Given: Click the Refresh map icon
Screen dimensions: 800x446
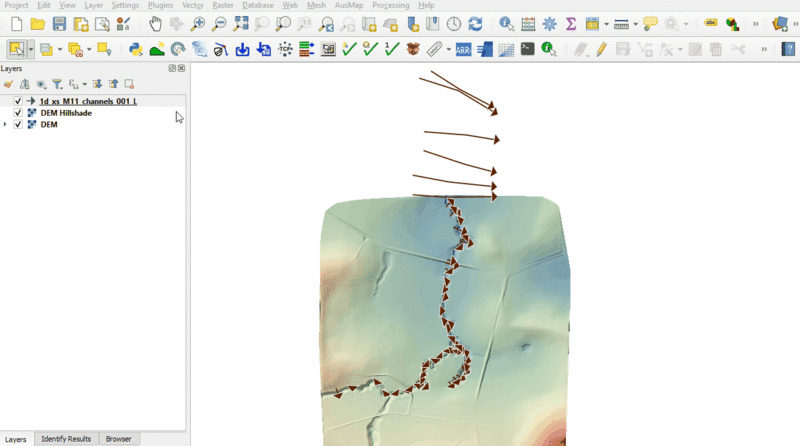Looking at the screenshot, I should (x=475, y=24).
